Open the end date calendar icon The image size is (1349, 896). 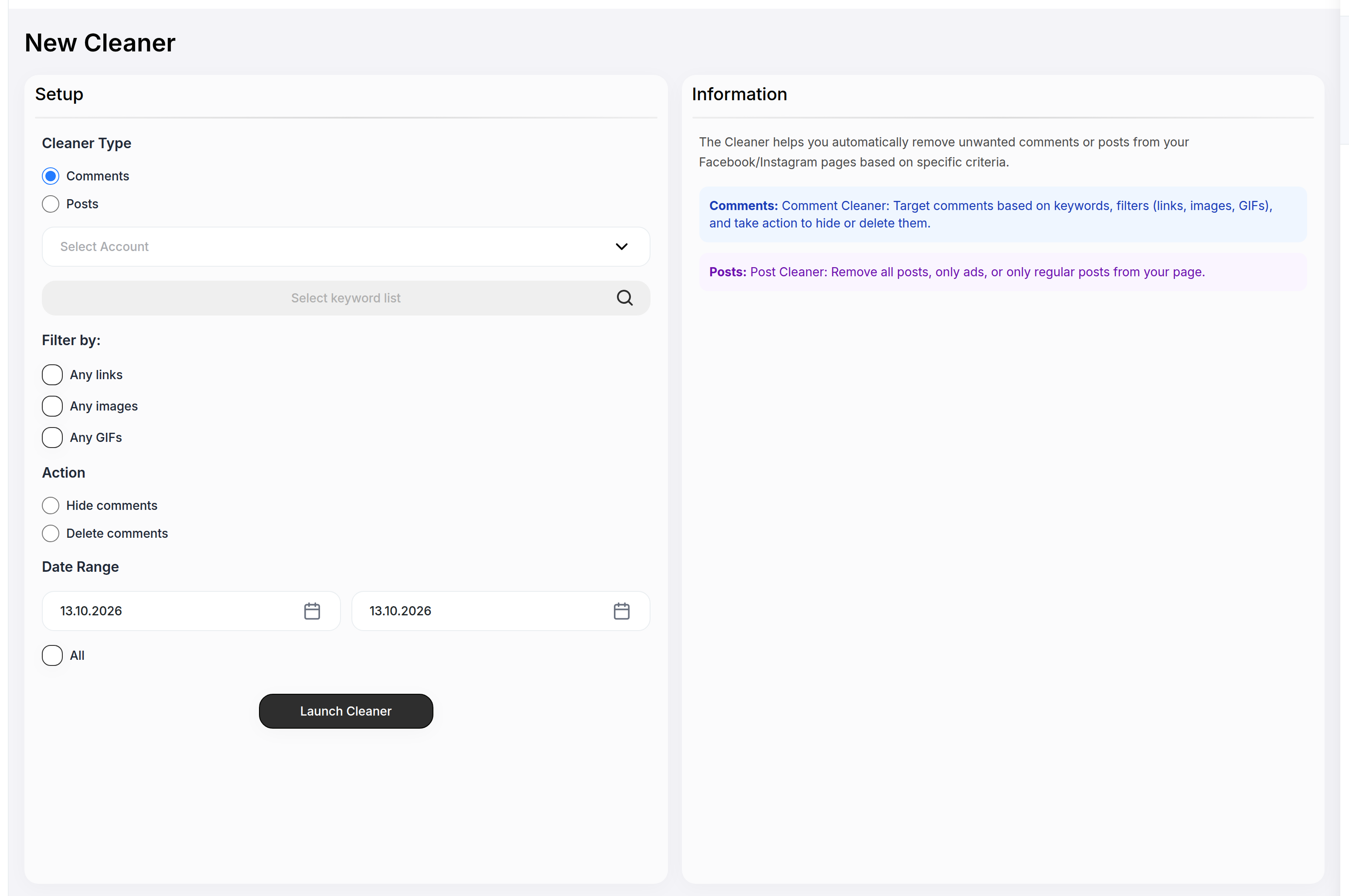coord(621,611)
